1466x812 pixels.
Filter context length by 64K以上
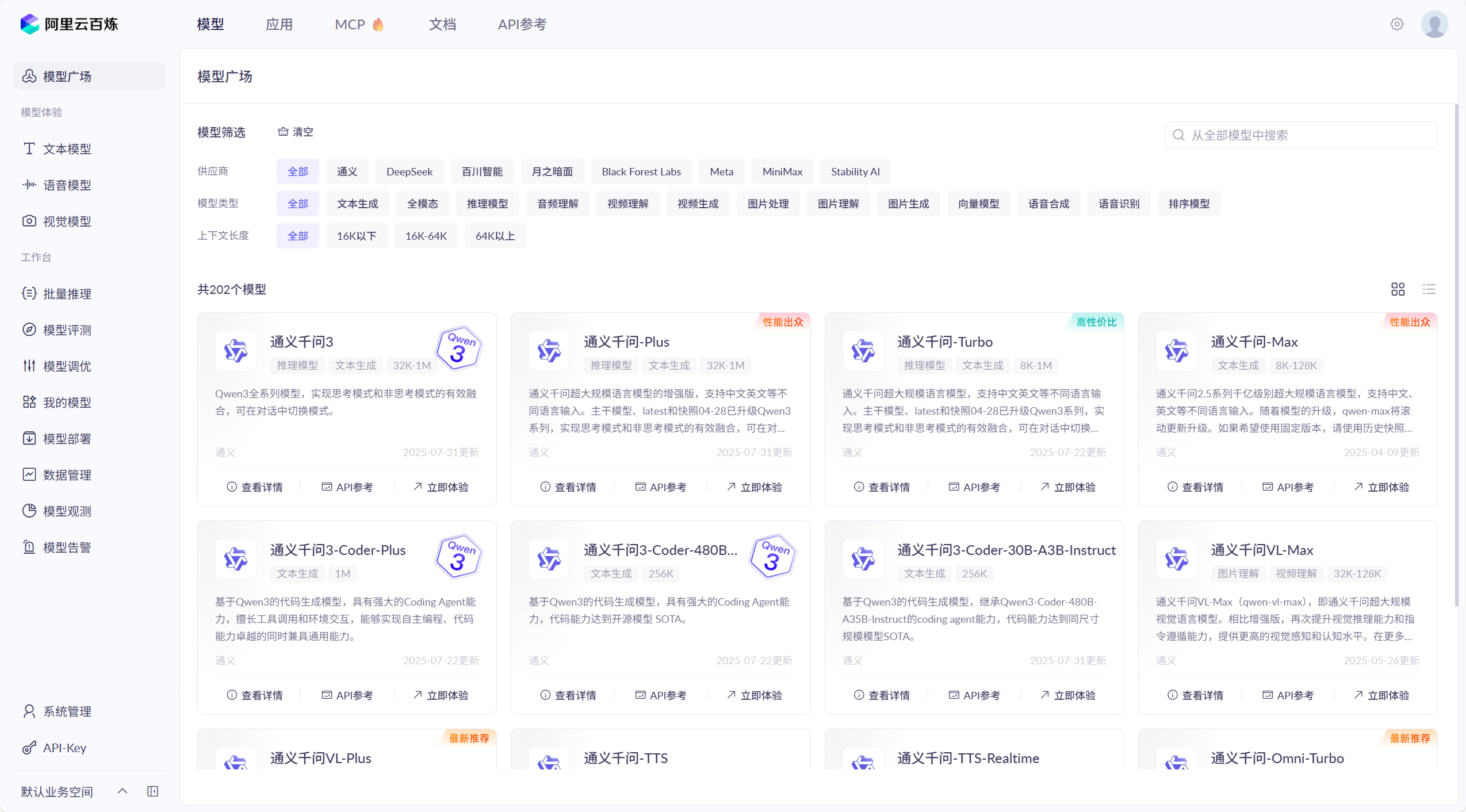[x=495, y=236]
